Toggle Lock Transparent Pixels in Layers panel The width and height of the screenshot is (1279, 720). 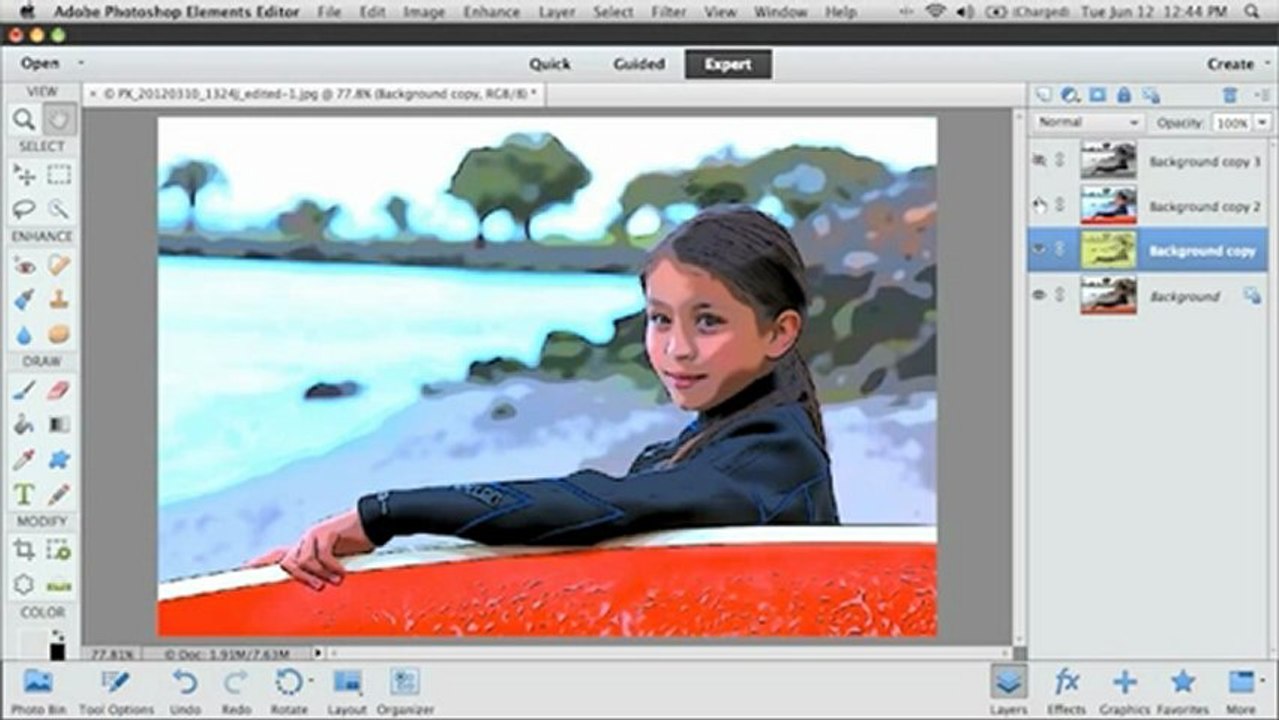tap(1150, 95)
